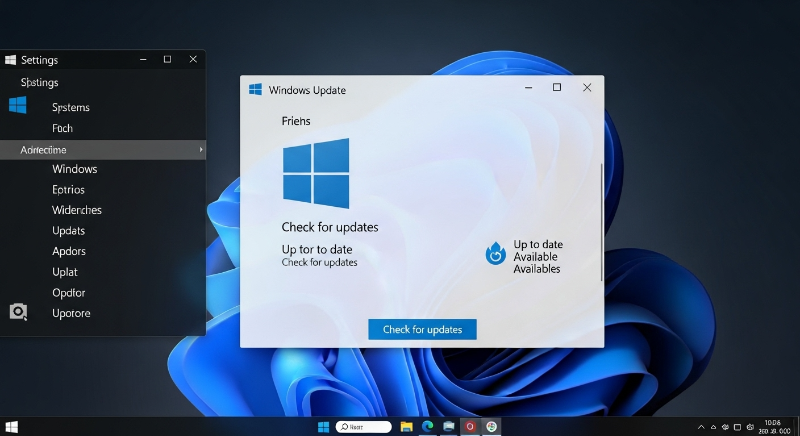Select Apdors in the Settings list
The height and width of the screenshot is (436, 800).
[69, 251]
